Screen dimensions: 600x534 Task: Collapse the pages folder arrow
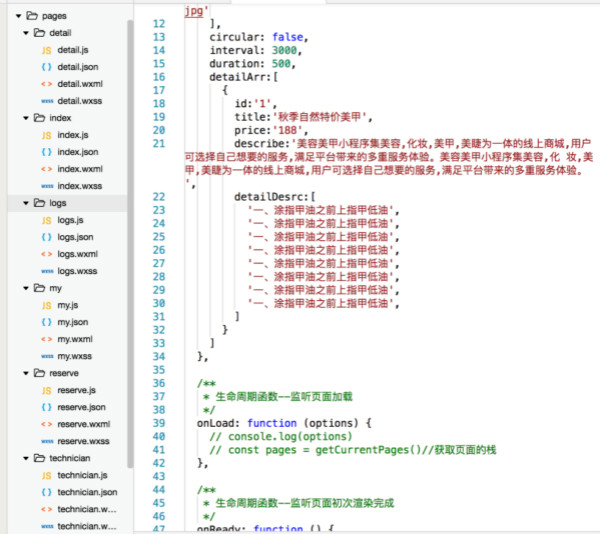tap(18, 16)
